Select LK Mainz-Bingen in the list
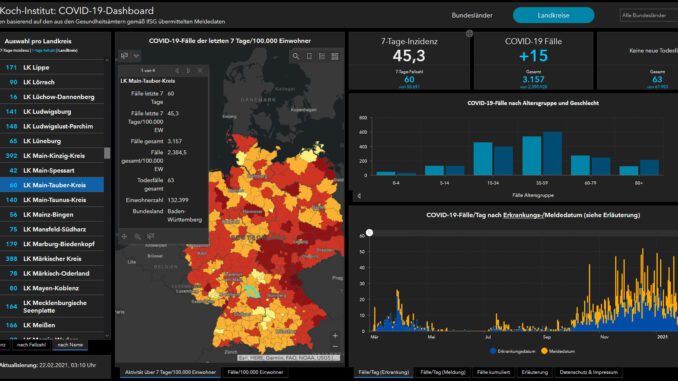 pyautogui.click(x=52, y=215)
